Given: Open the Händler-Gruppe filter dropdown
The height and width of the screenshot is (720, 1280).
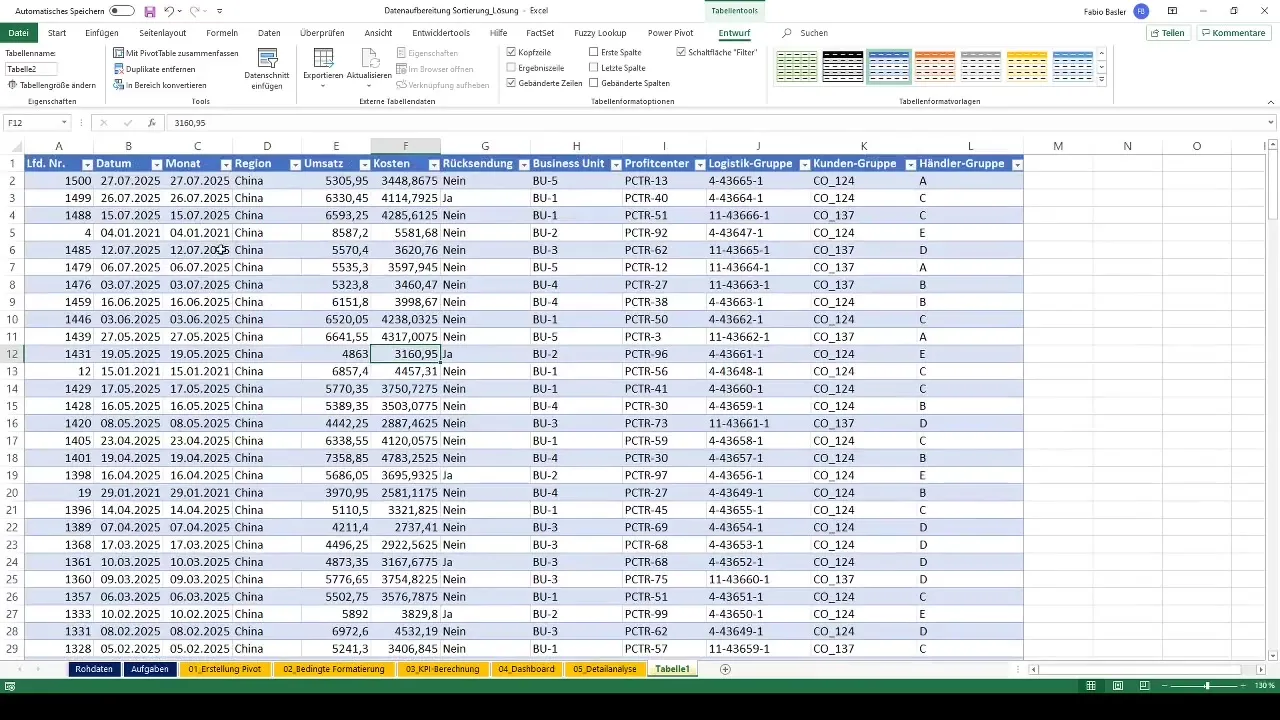Looking at the screenshot, I should (1017, 164).
